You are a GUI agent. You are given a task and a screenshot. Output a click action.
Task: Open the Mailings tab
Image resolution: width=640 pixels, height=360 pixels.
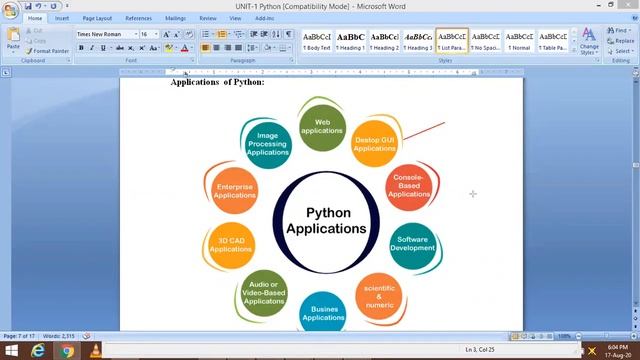coord(175,18)
